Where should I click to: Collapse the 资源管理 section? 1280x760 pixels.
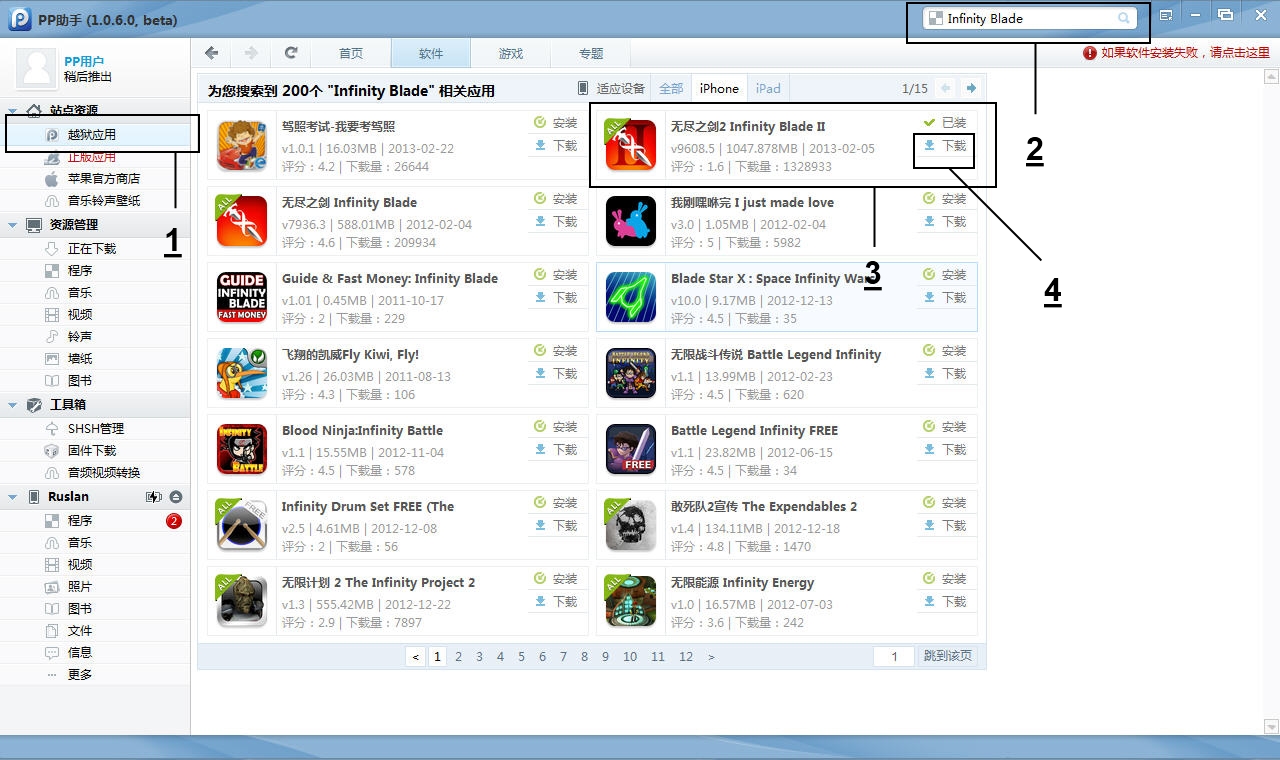coord(13,225)
